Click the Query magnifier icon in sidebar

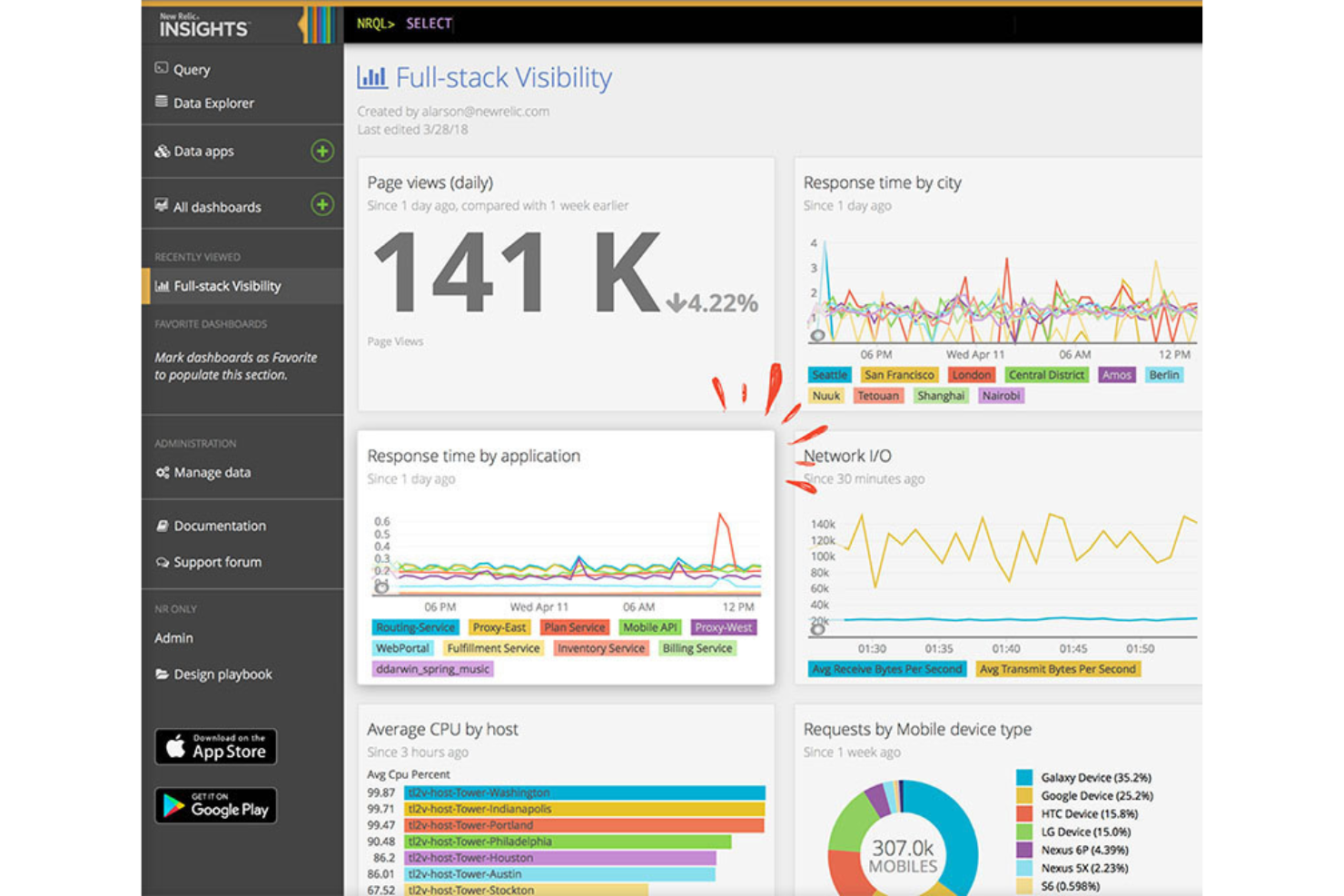pyautogui.click(x=160, y=69)
